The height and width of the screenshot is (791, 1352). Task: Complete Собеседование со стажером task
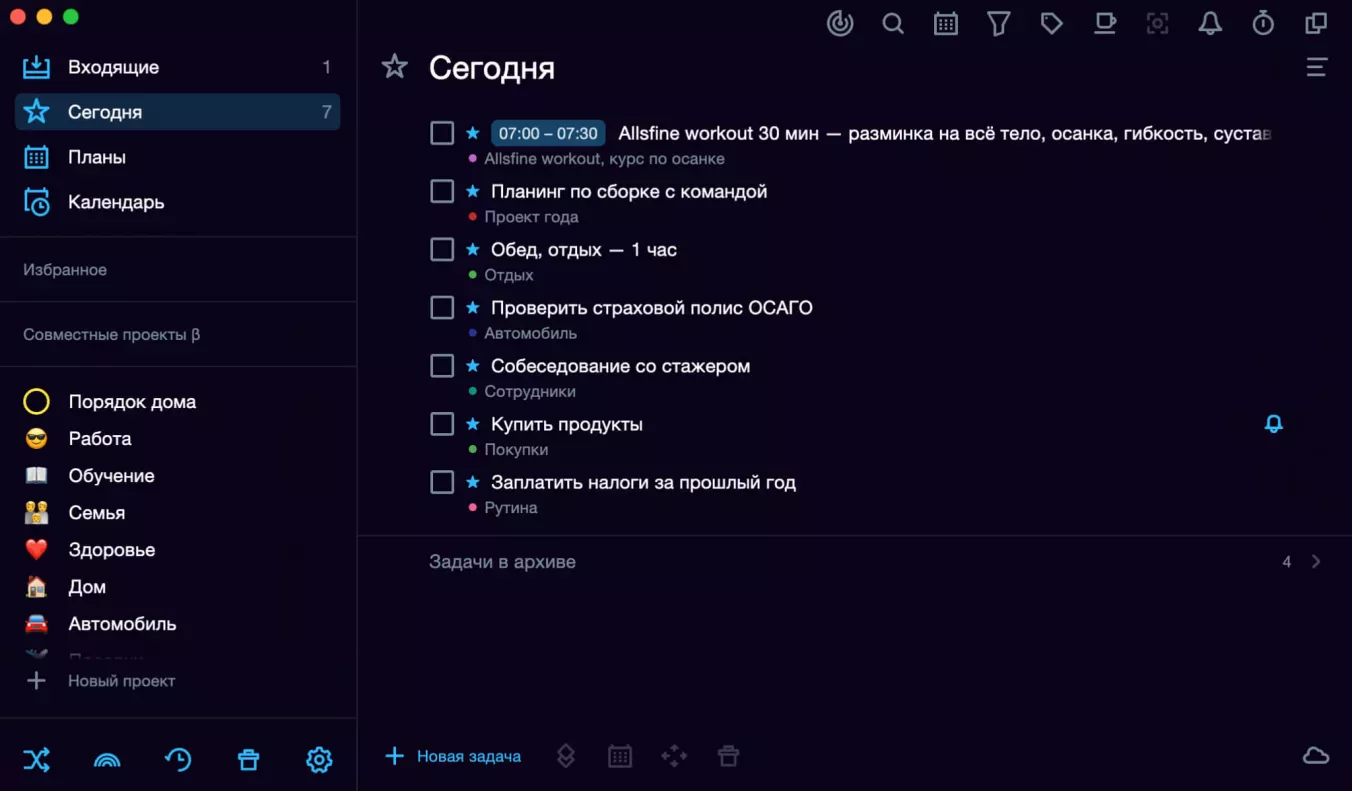click(442, 366)
